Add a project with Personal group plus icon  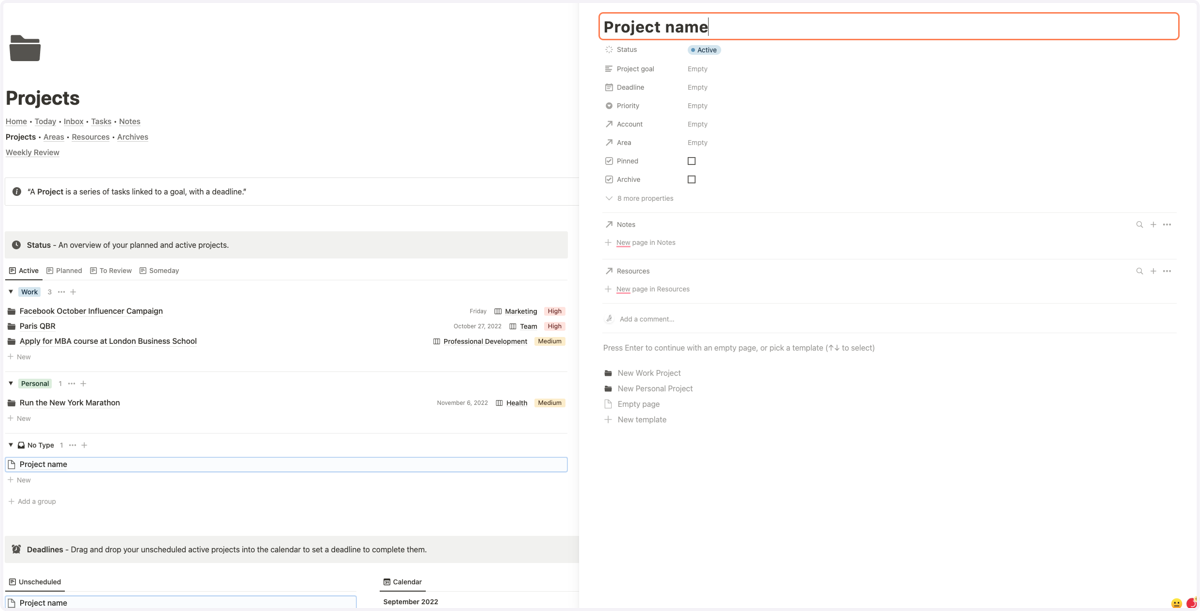(x=83, y=384)
